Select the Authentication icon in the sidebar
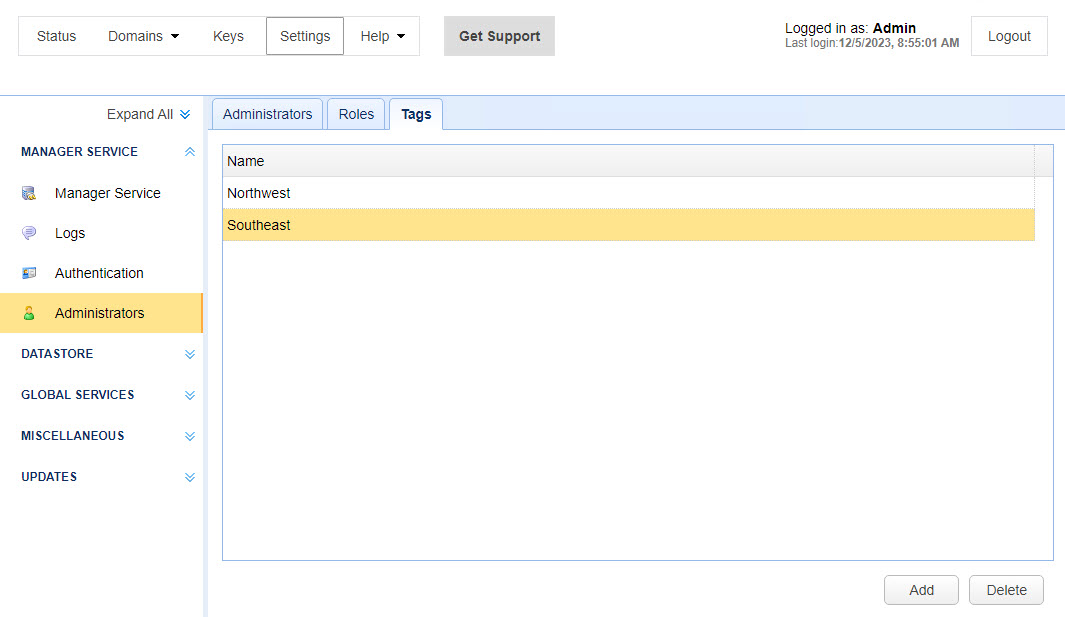Image resolution: width=1065 pixels, height=617 pixels. coord(29,273)
